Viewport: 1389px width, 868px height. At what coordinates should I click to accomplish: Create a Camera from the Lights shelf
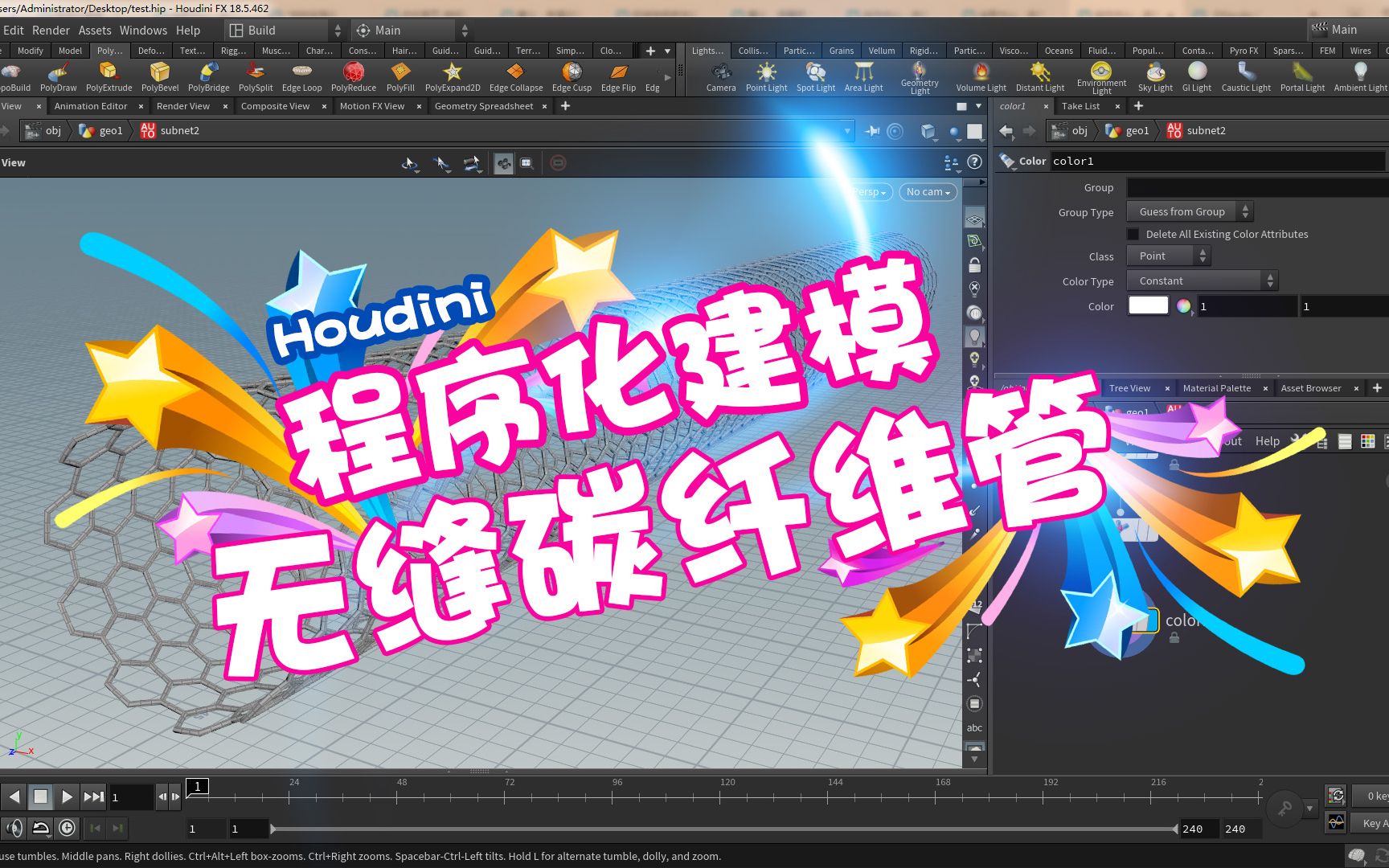click(x=720, y=76)
